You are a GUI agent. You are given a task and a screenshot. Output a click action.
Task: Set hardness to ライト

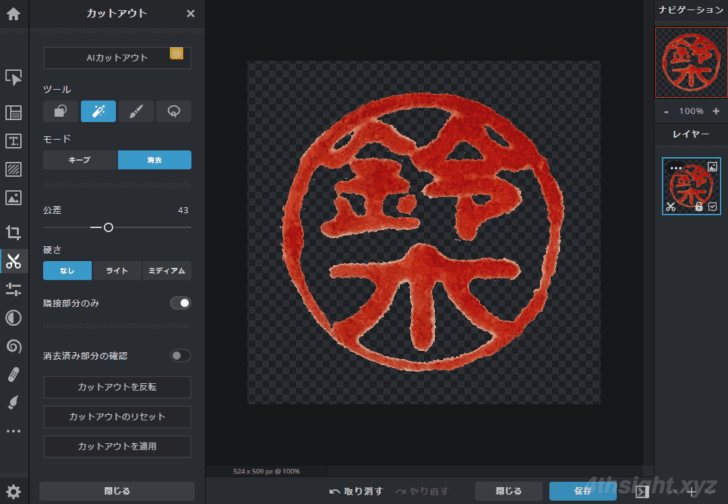pyautogui.click(x=117, y=270)
